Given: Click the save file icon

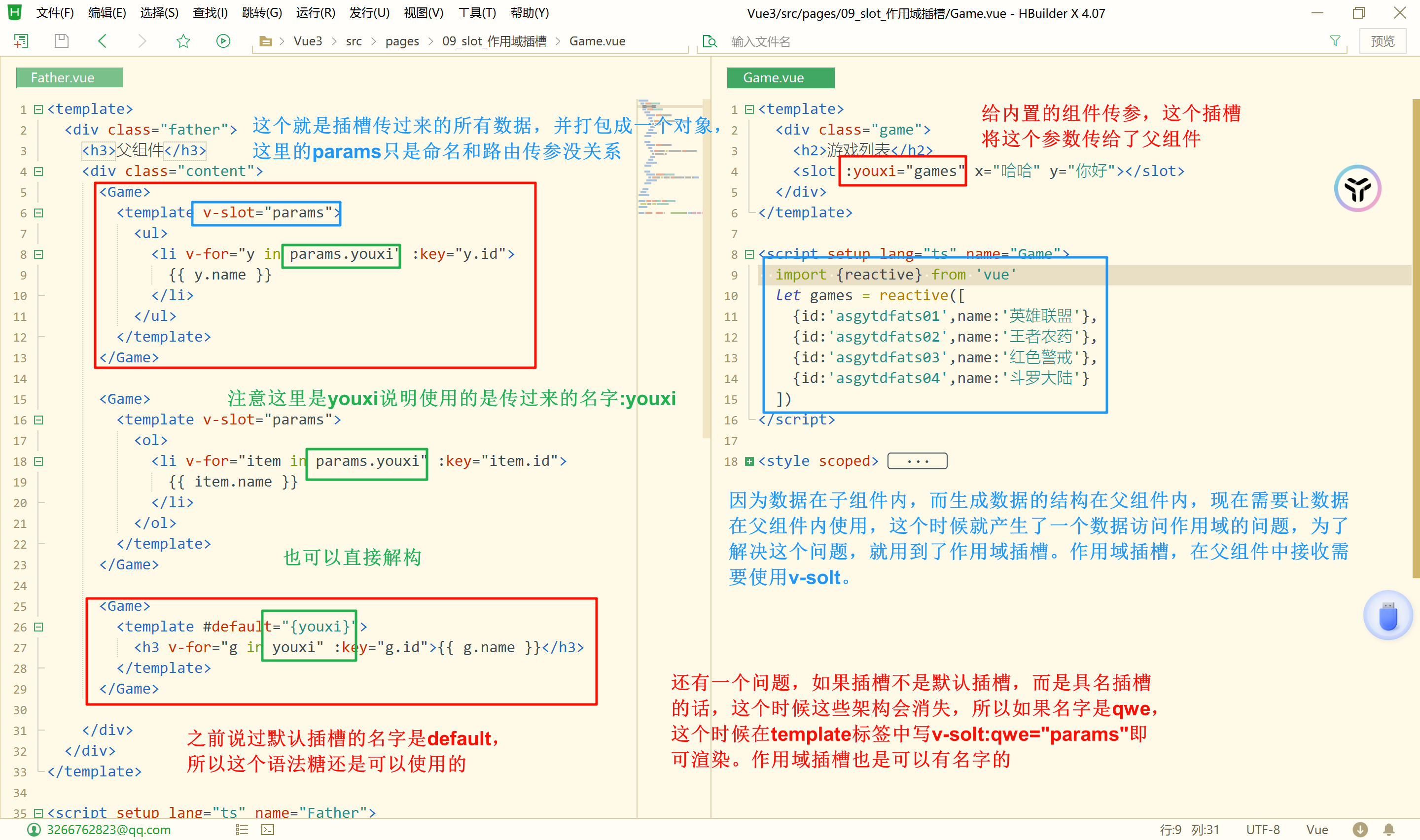Looking at the screenshot, I should [62, 41].
